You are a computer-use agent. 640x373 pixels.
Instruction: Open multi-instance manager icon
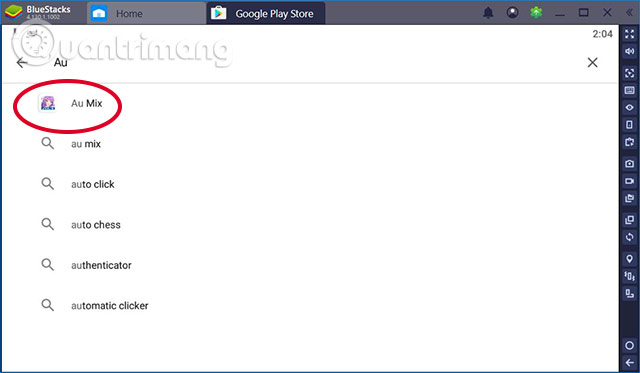629,220
